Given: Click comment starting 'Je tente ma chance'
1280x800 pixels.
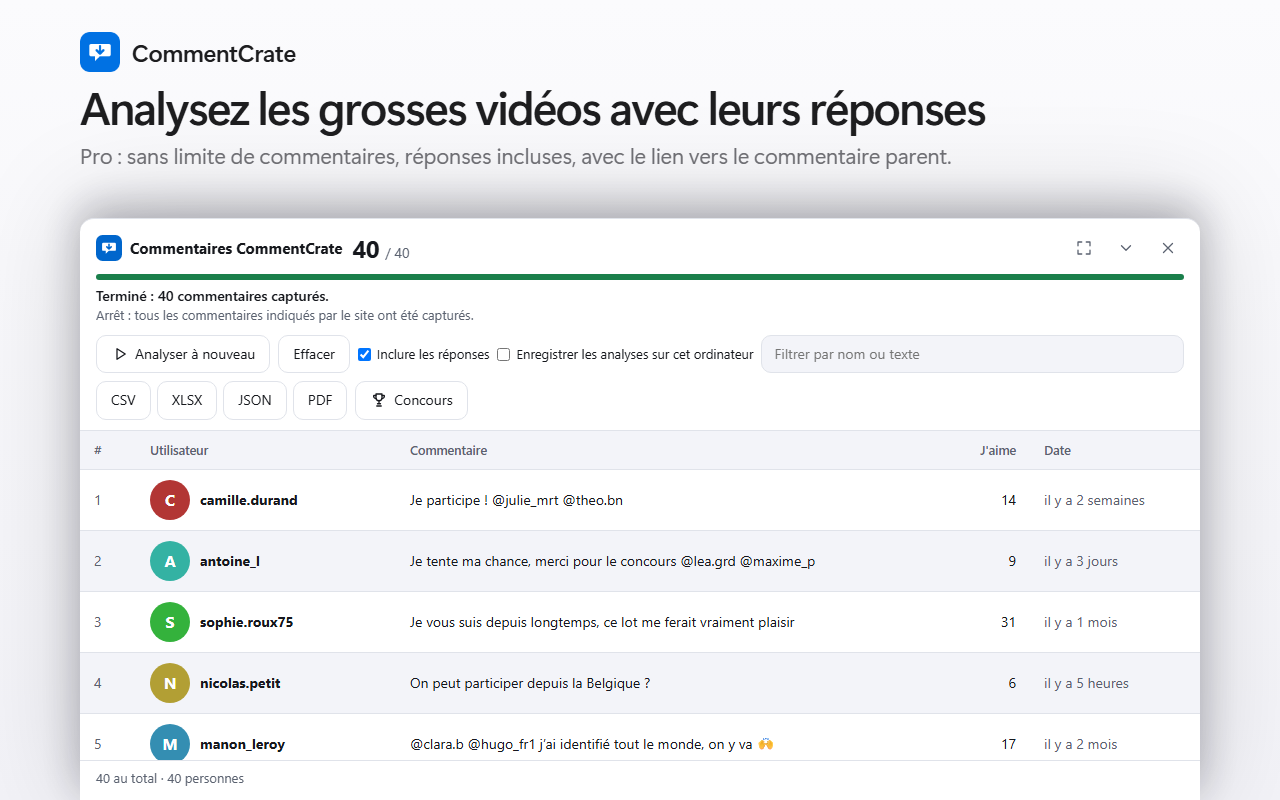Looking at the screenshot, I should tap(612, 561).
